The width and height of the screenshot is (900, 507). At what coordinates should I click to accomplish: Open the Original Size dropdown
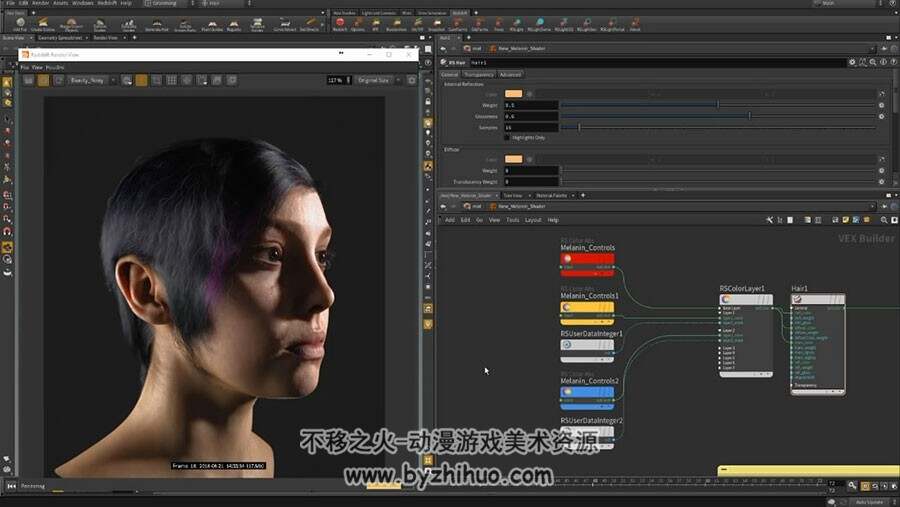pyautogui.click(x=378, y=80)
